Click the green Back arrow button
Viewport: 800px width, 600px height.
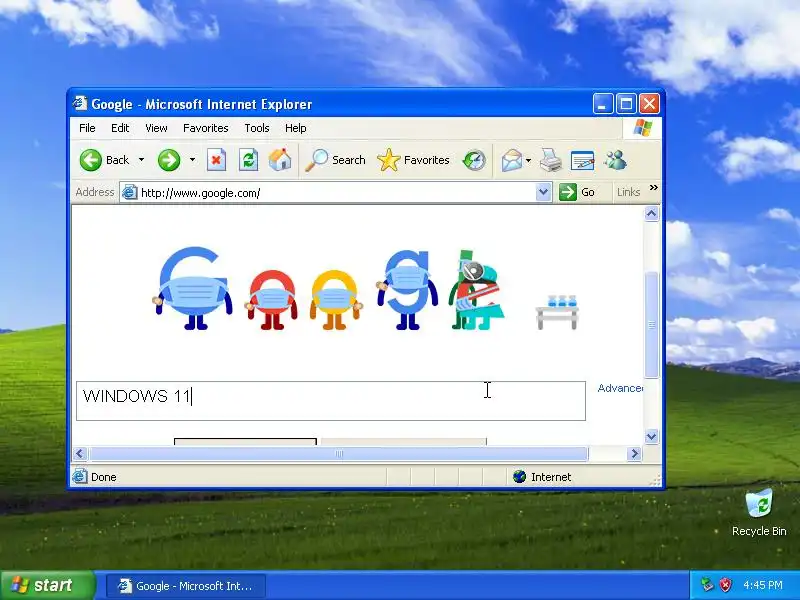[91, 160]
